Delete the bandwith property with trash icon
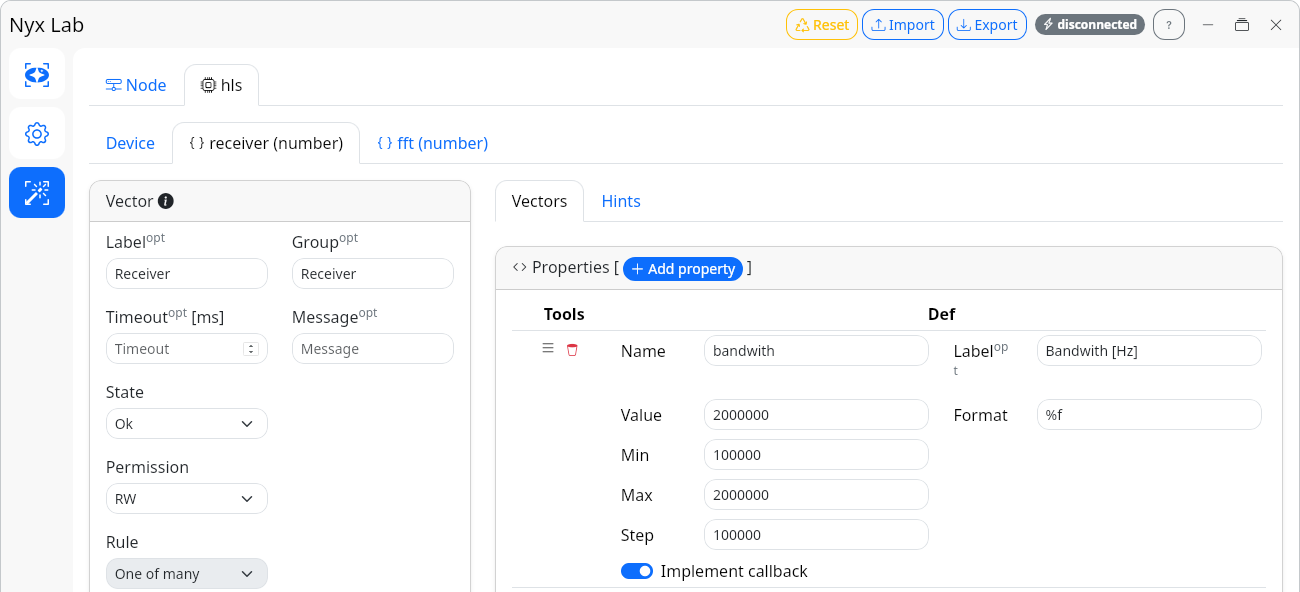This screenshot has height=592, width=1300. (572, 350)
